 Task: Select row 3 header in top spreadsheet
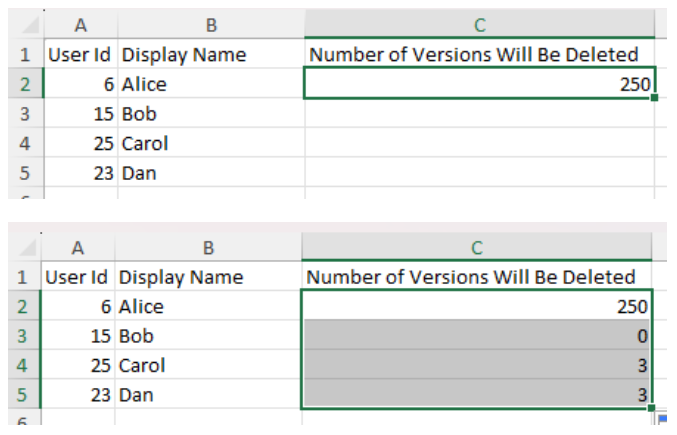click(25, 114)
